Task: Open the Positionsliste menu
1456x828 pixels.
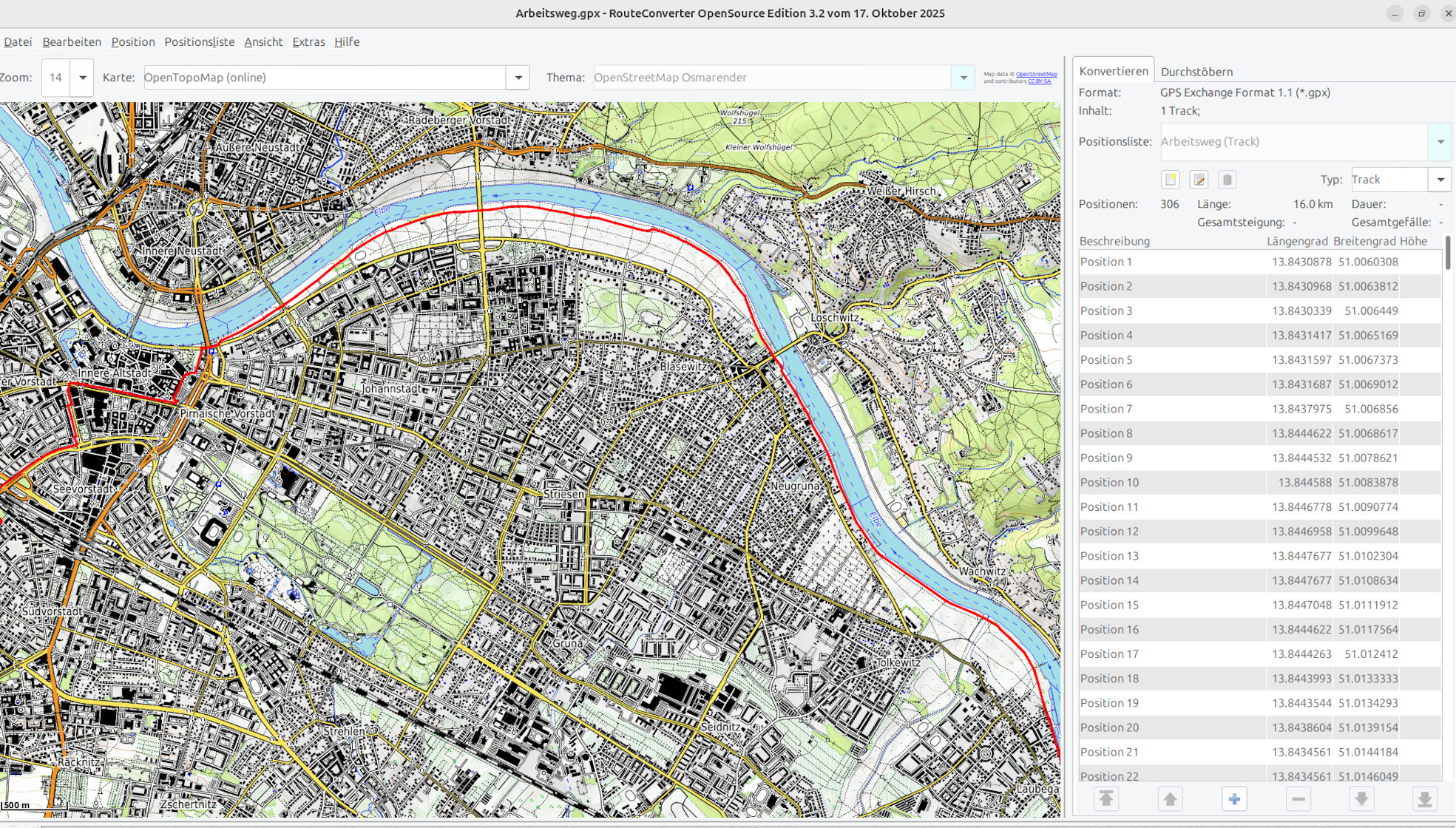Action: [199, 42]
